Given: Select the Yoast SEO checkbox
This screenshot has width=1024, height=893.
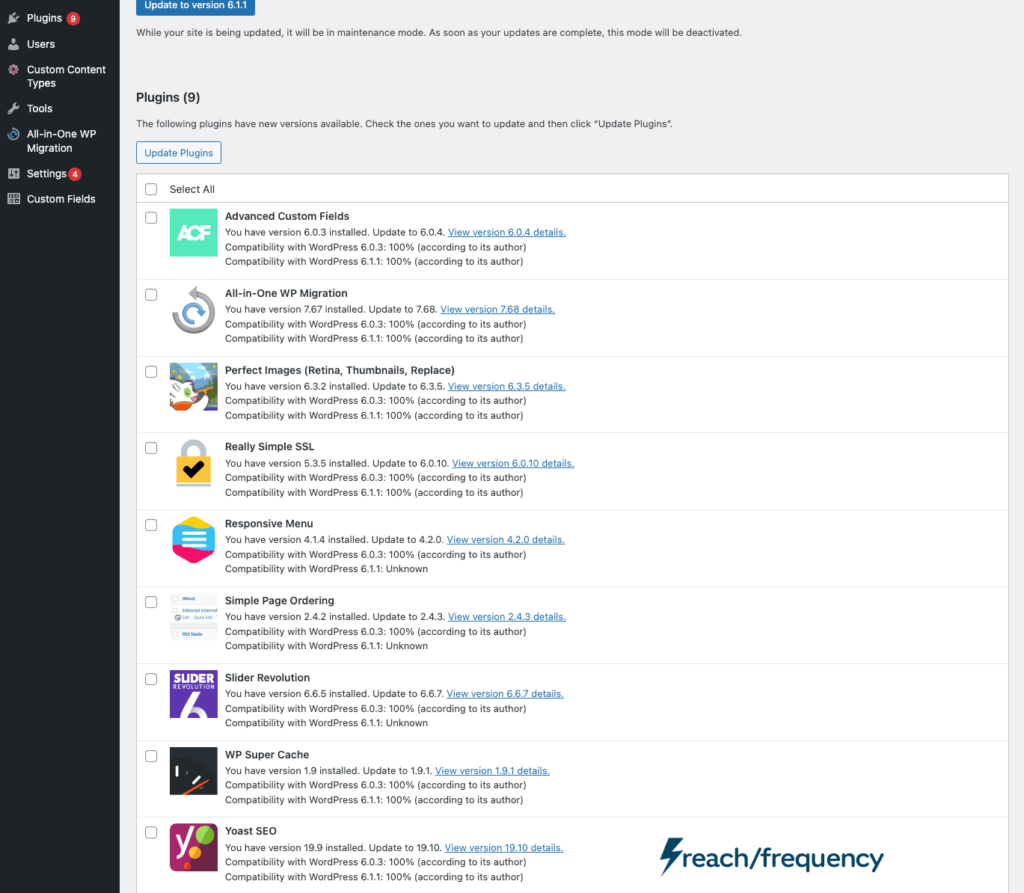Looking at the screenshot, I should (x=151, y=832).
